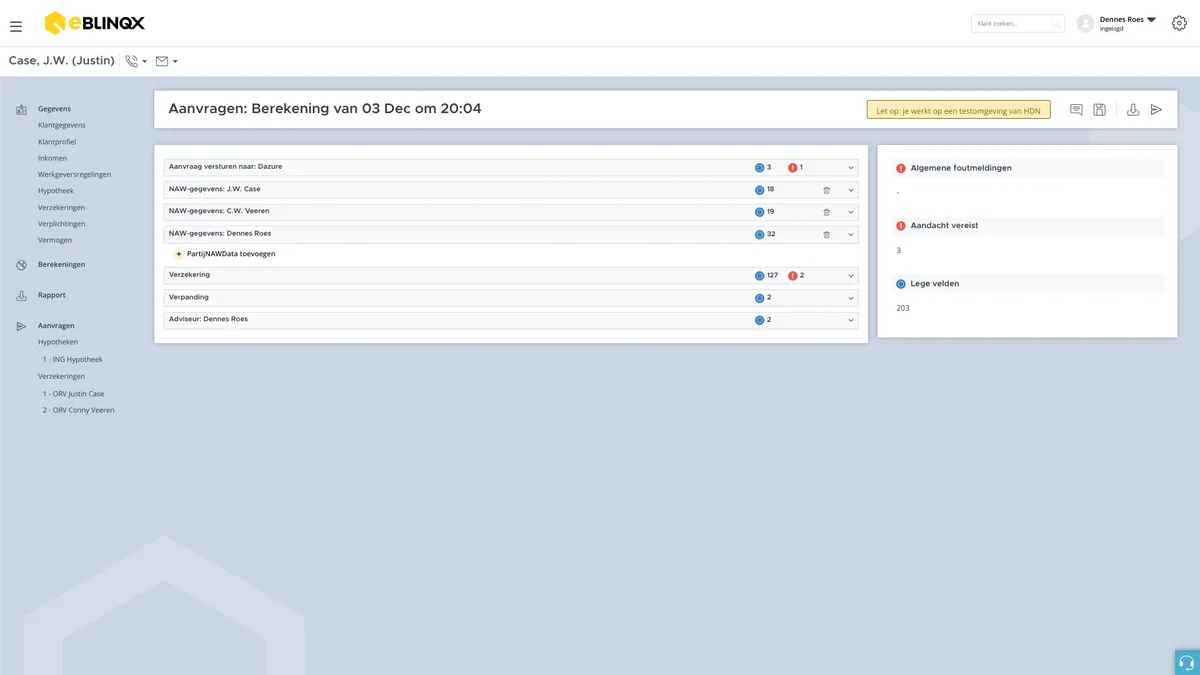The width and height of the screenshot is (1200, 675).
Task: Open the hamburger navigation menu
Action: [16, 26]
